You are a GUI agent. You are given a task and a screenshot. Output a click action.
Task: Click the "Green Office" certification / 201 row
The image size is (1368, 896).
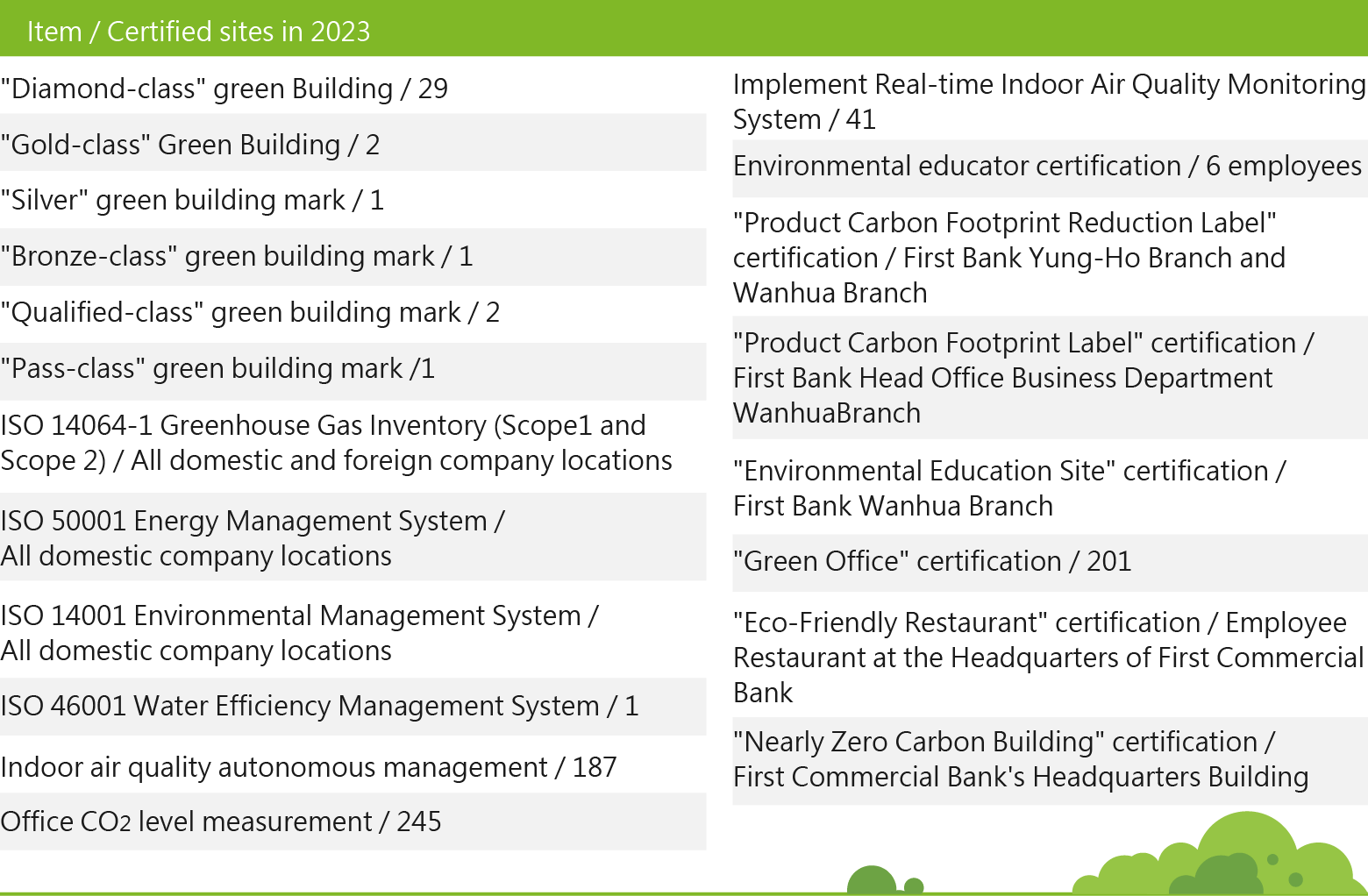coord(1049,562)
